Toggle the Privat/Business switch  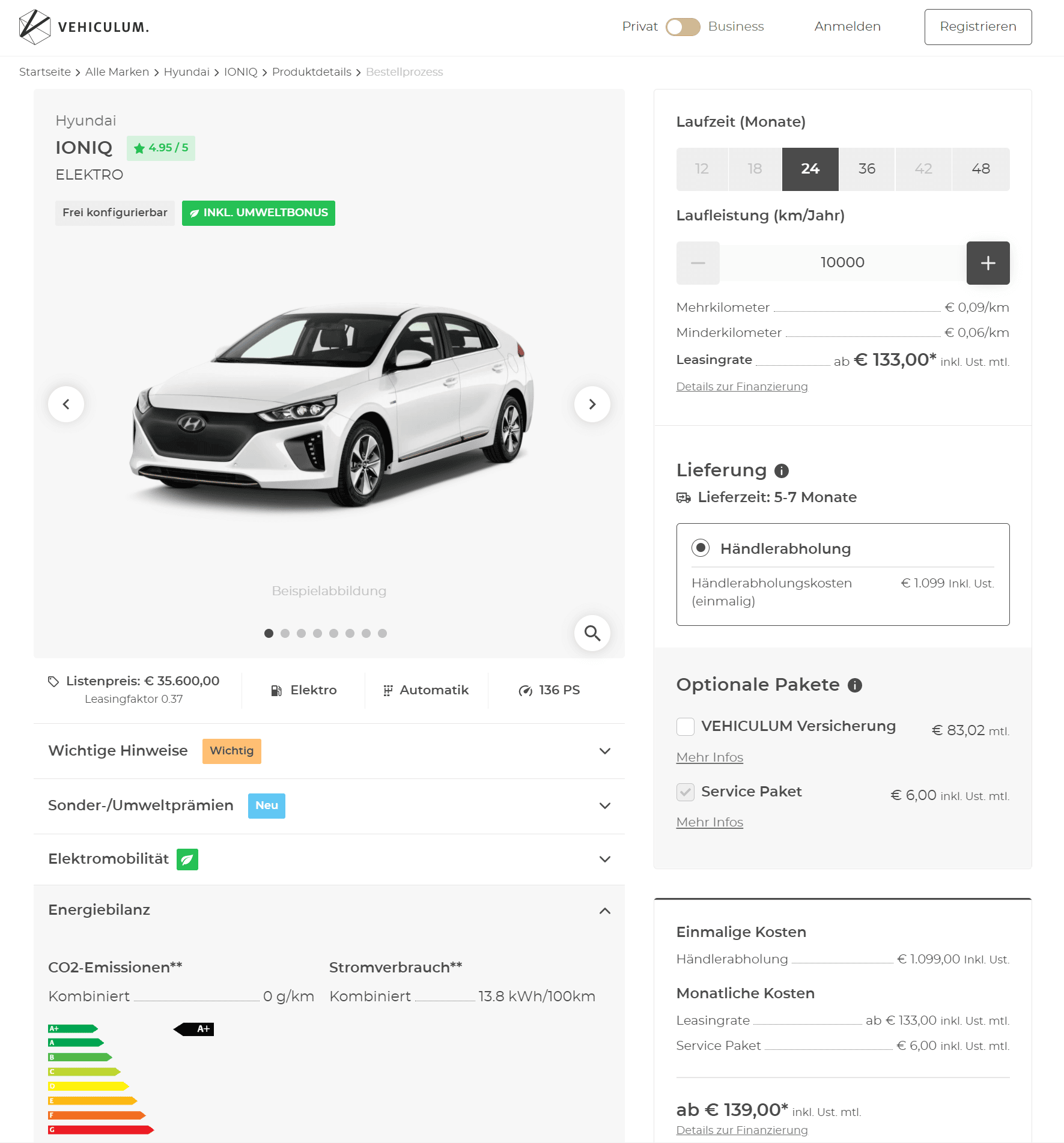683,27
